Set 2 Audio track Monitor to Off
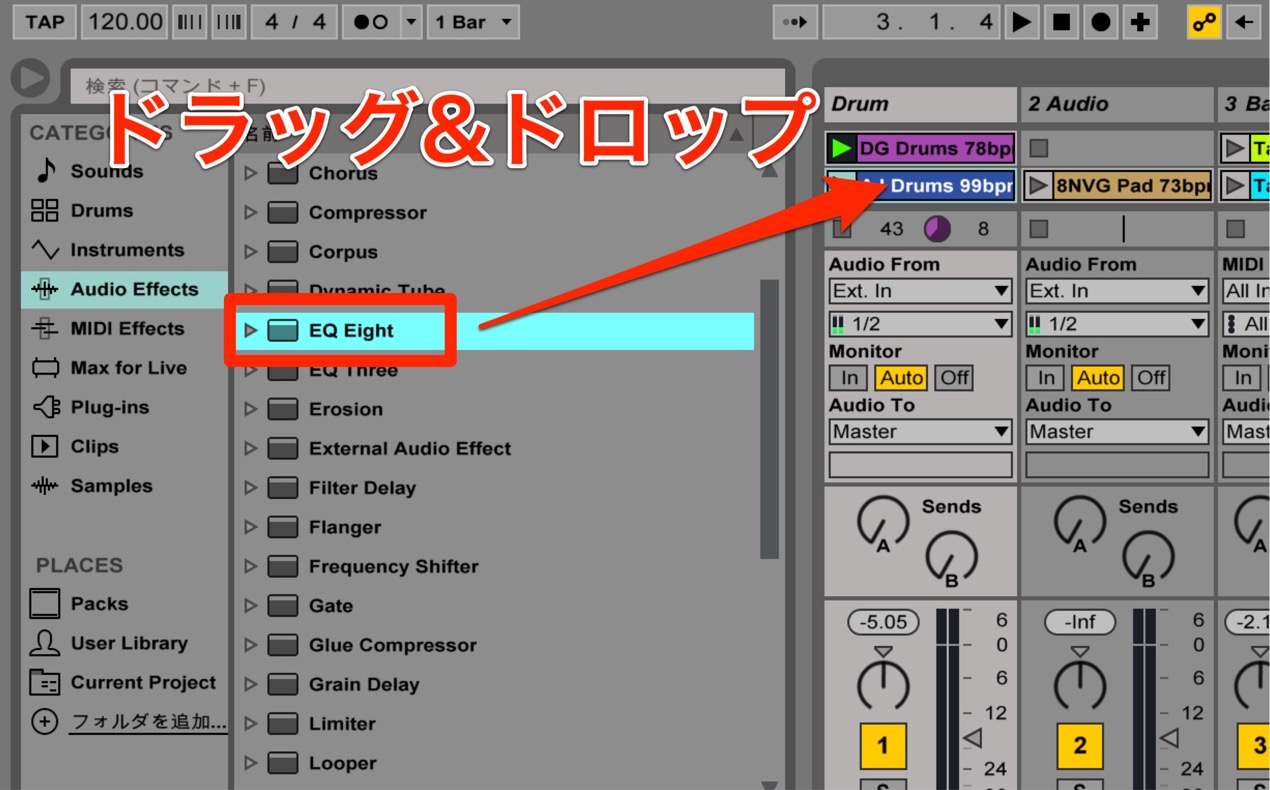Screen dimensions: 1270x790 (x=1152, y=377)
